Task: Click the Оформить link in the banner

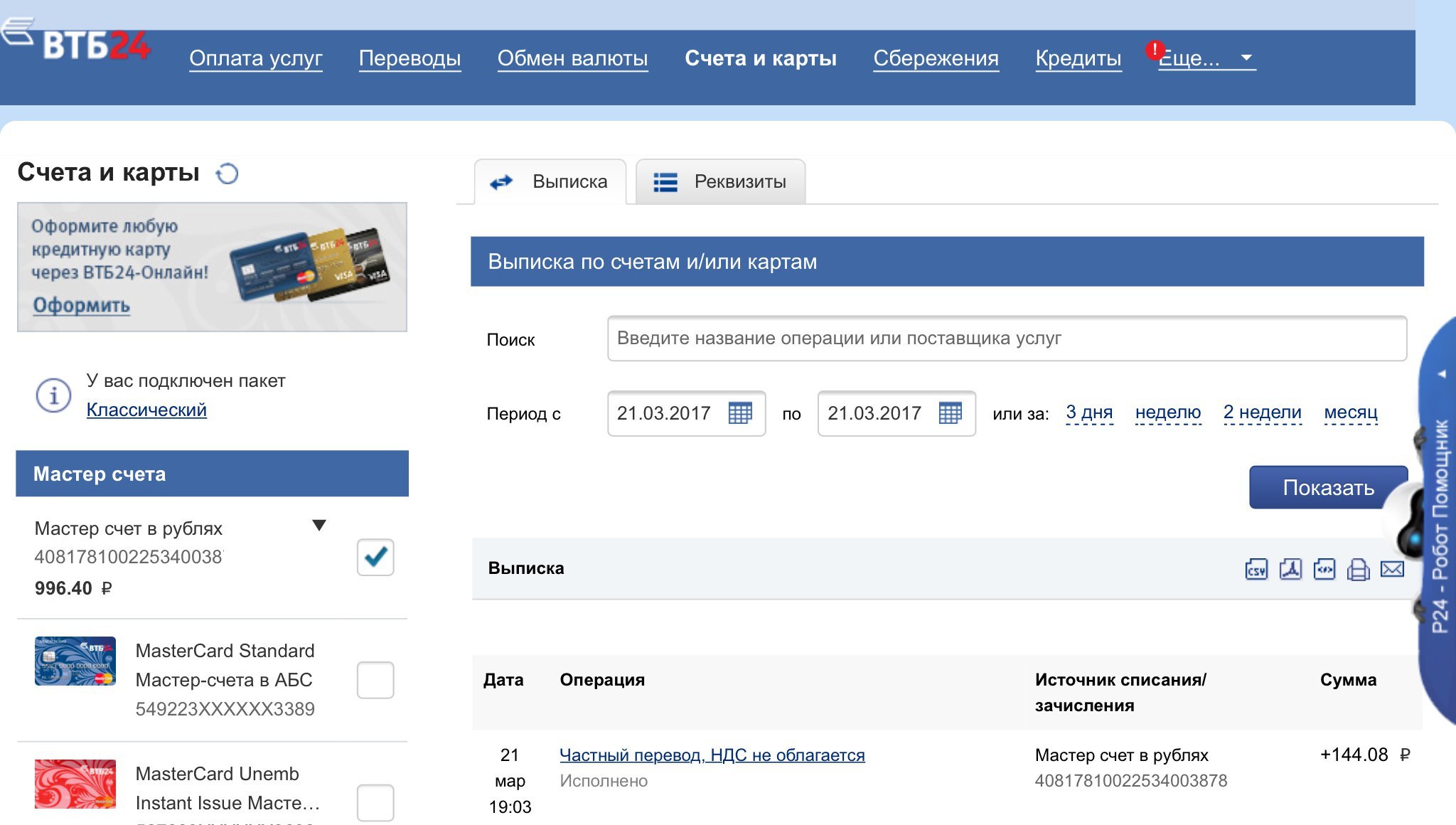Action: tap(82, 305)
